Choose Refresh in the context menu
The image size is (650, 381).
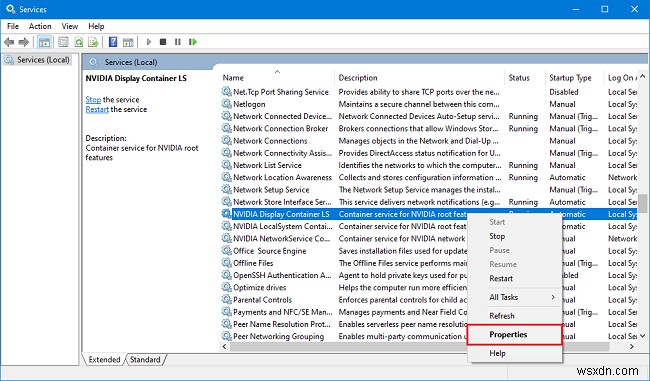click(x=502, y=315)
